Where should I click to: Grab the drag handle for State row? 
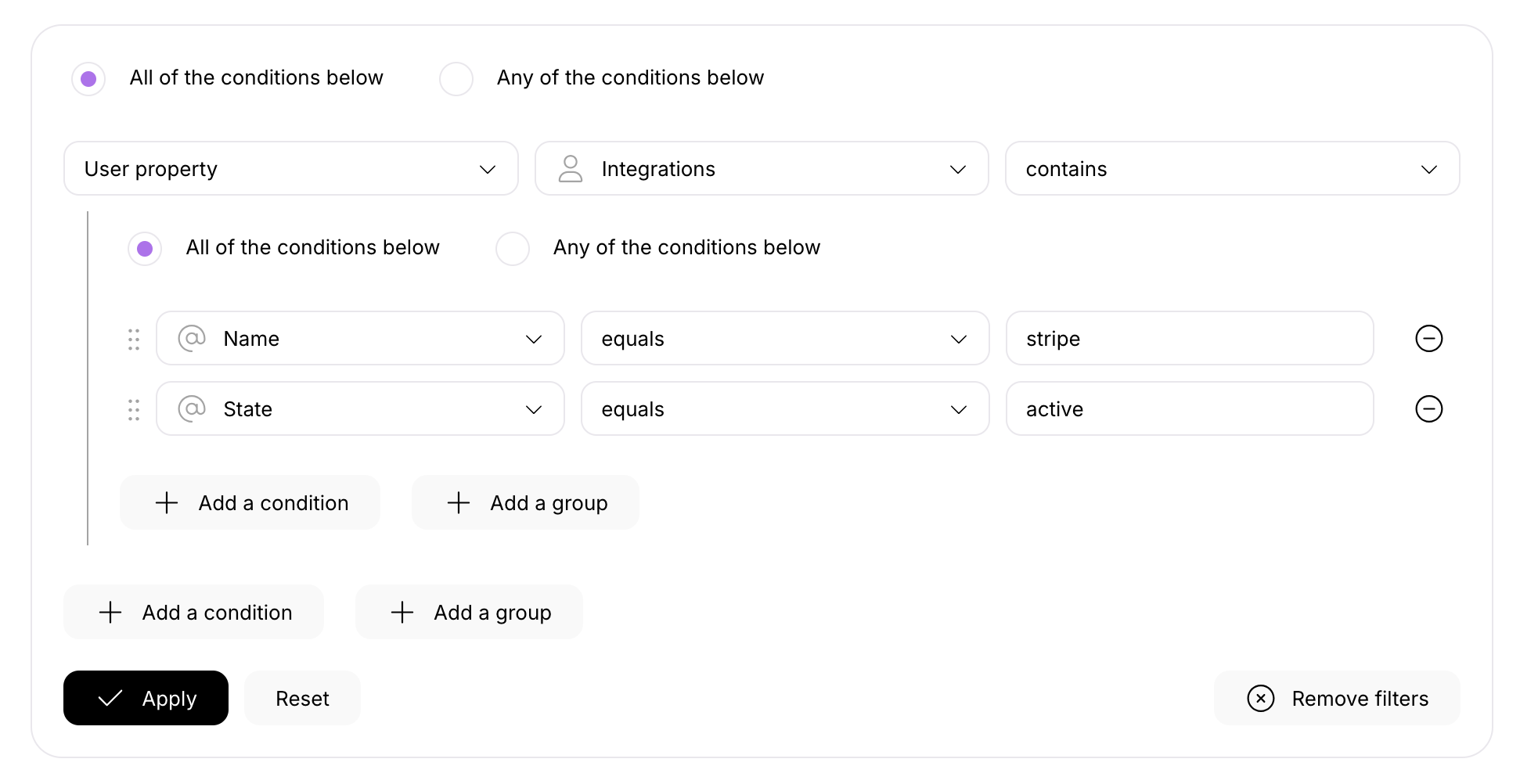[134, 409]
